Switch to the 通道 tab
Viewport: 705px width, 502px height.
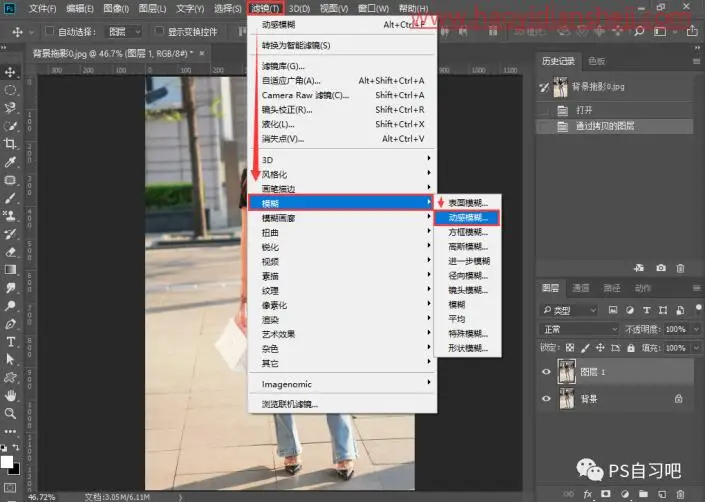[x=580, y=288]
